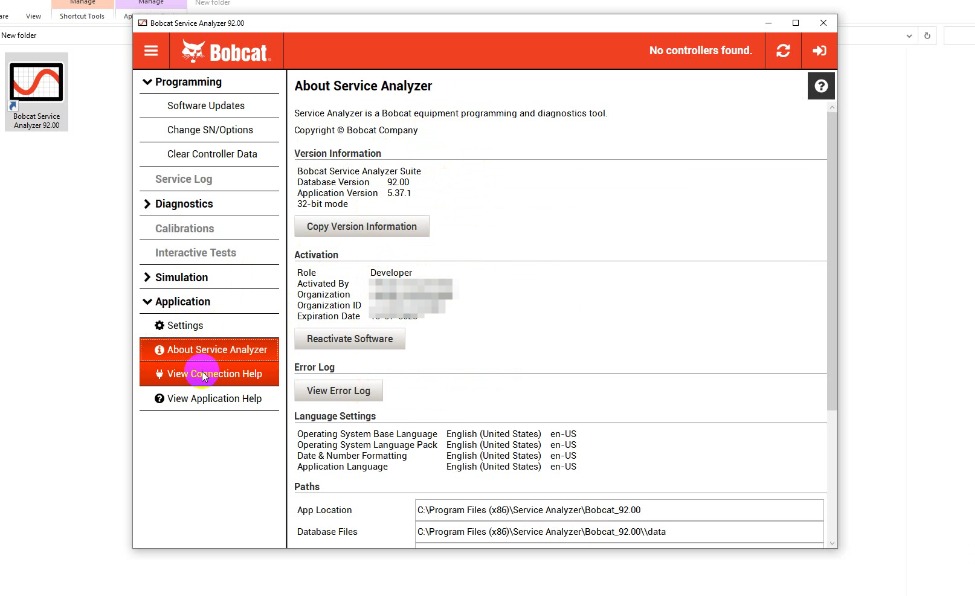Click the About Service Analyzer heading

363,86
